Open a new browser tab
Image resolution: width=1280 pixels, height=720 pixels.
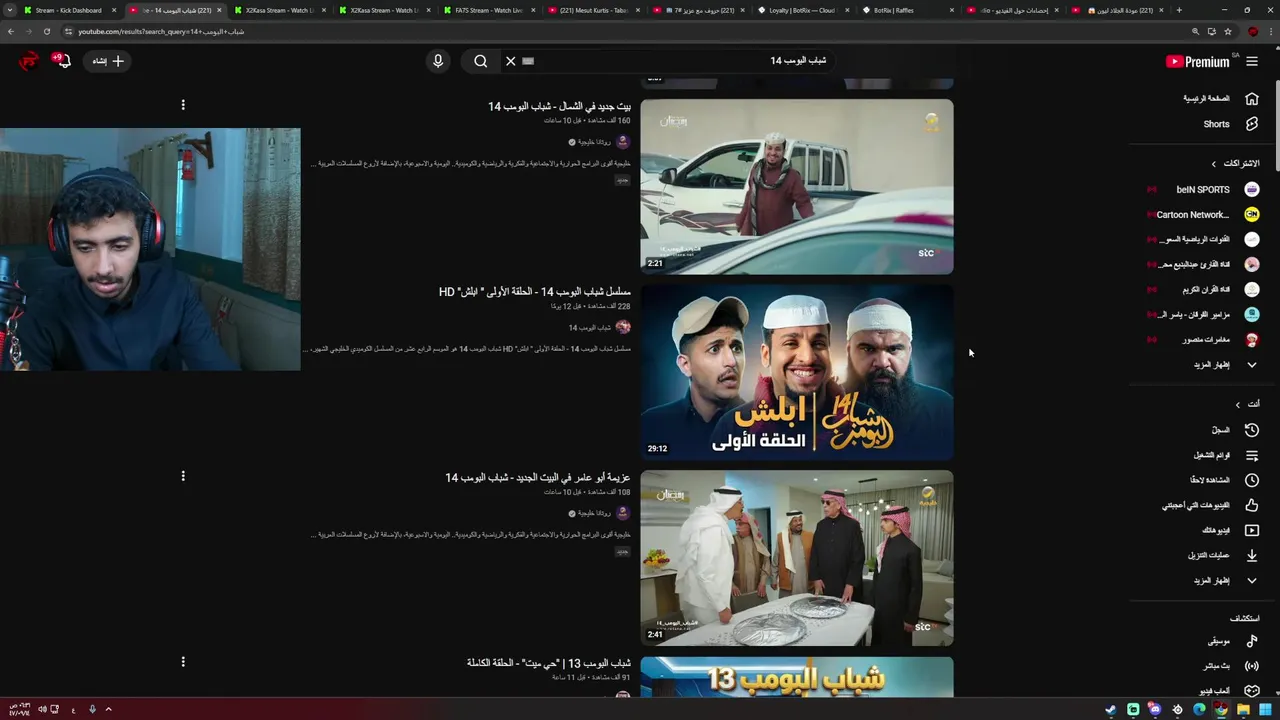pos(1179,10)
